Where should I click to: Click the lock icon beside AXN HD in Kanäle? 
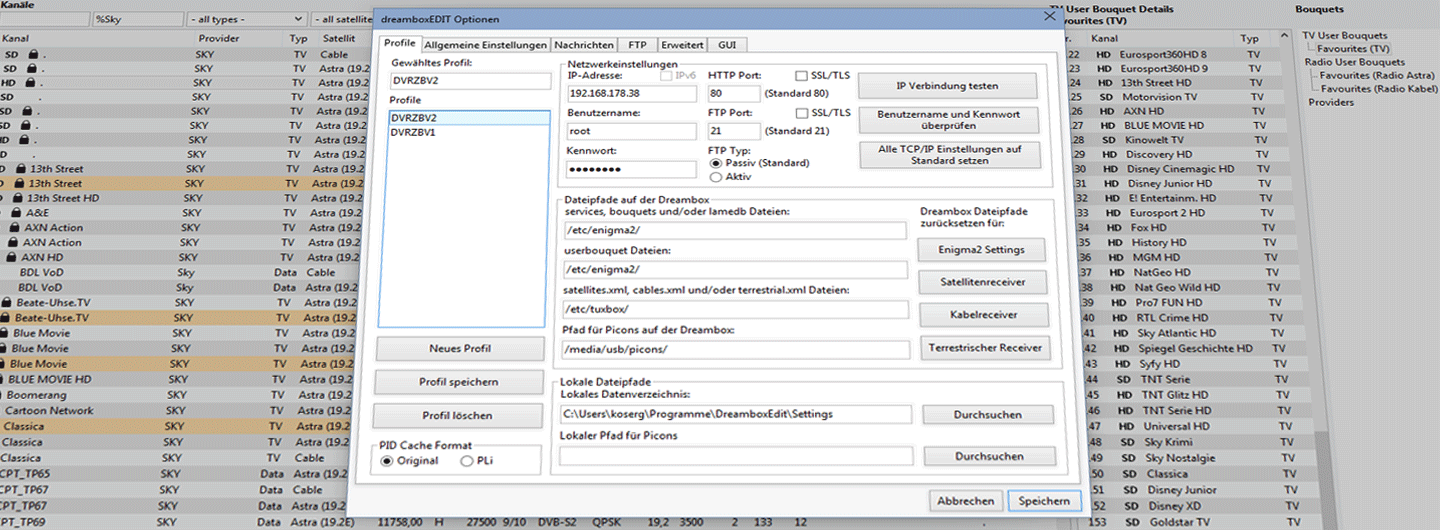(x=11, y=257)
